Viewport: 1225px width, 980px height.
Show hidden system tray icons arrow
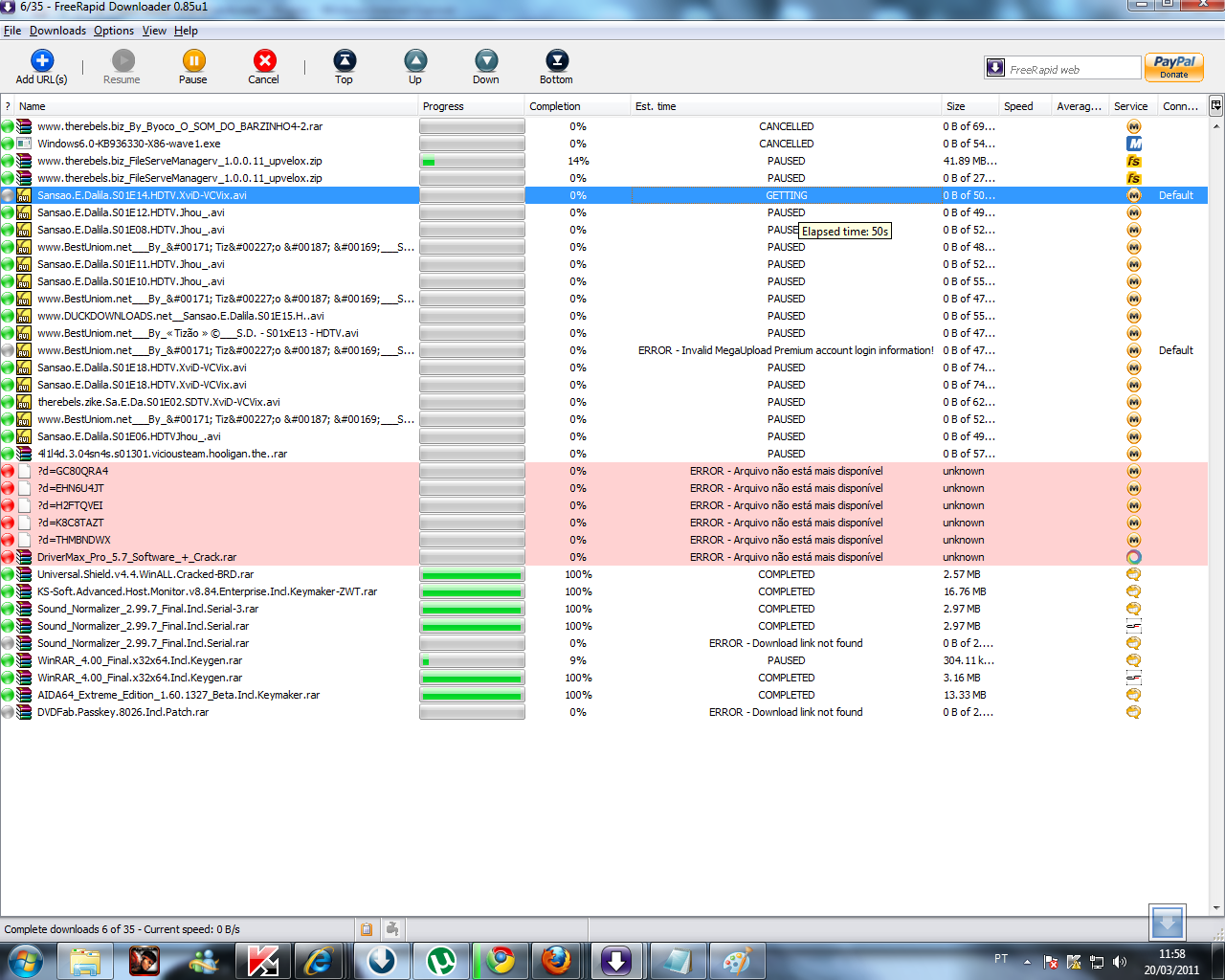click(1027, 961)
